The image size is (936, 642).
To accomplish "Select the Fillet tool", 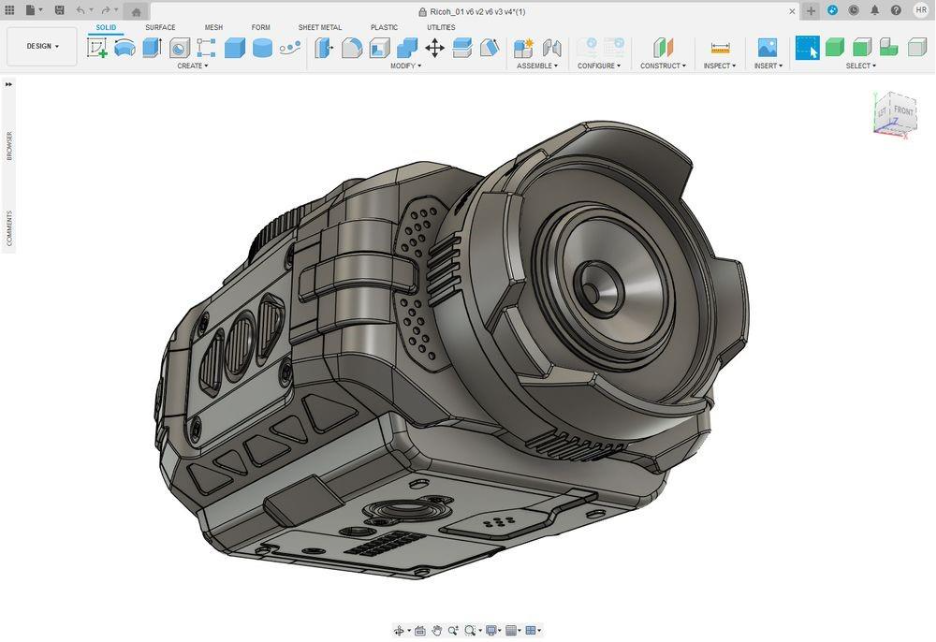I will (352, 48).
